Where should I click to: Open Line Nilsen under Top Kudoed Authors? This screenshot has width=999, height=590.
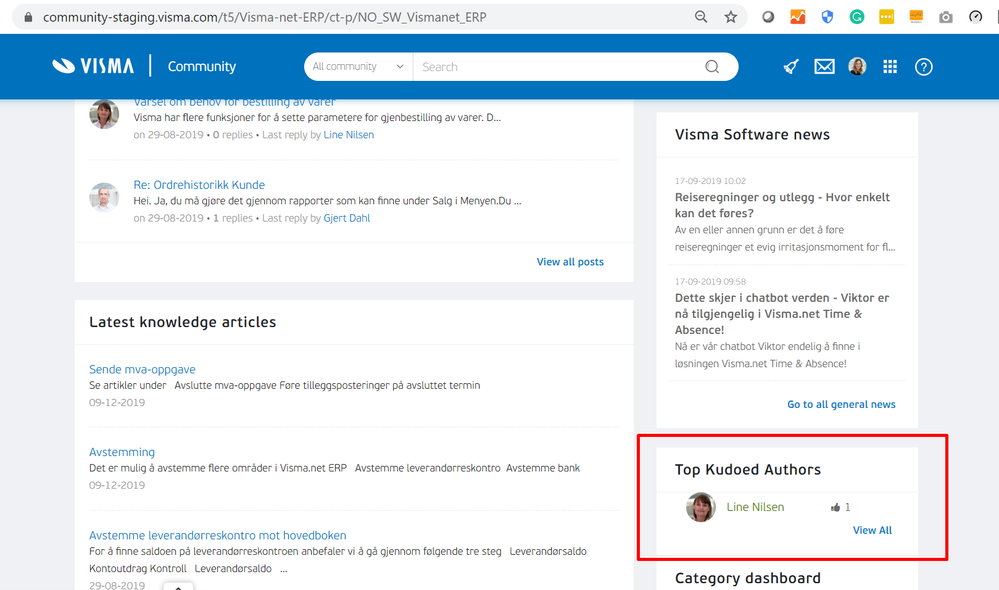755,507
